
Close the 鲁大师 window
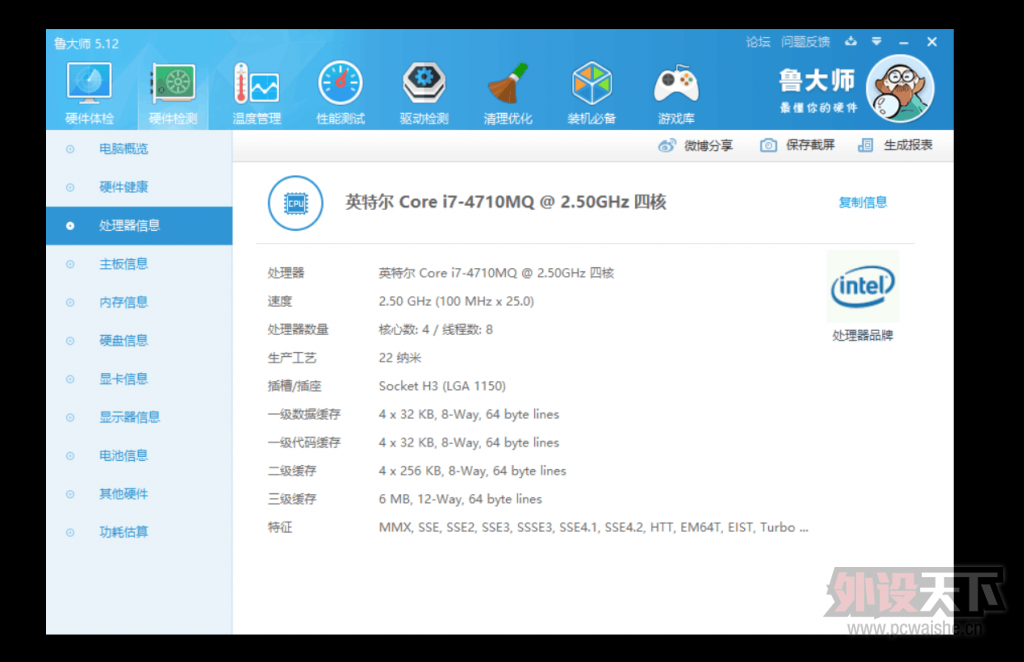932,42
